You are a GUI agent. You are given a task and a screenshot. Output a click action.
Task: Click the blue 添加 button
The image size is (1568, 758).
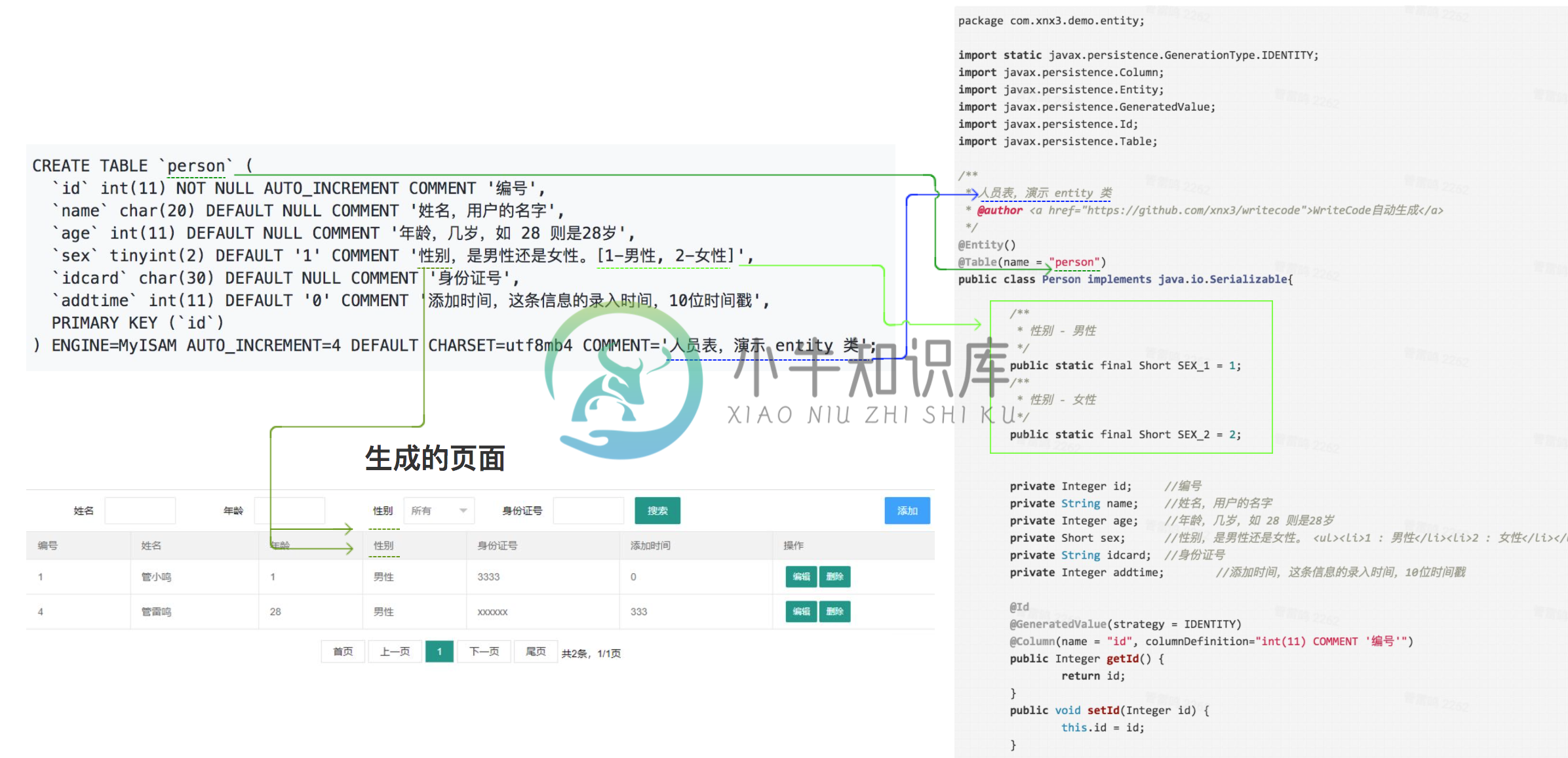(907, 511)
